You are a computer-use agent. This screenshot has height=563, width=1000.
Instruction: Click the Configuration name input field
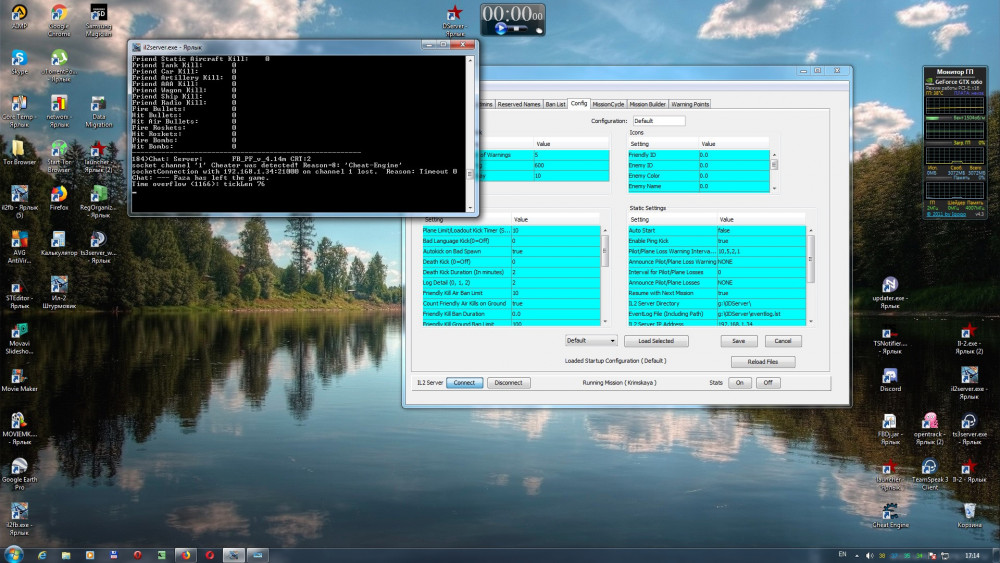658,121
